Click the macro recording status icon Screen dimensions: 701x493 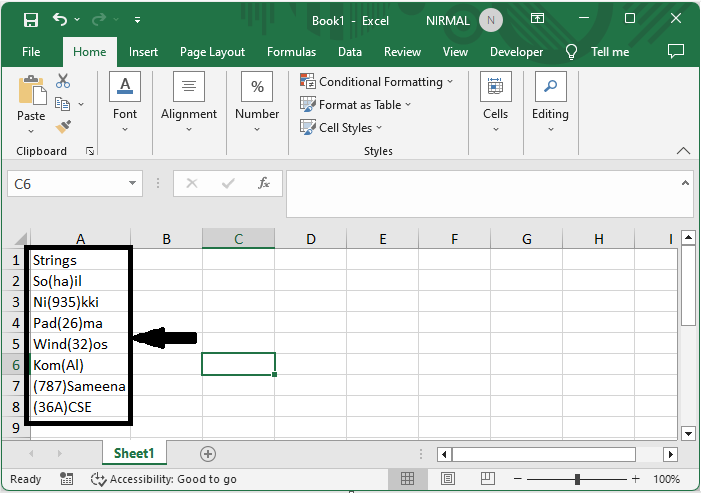click(66, 479)
